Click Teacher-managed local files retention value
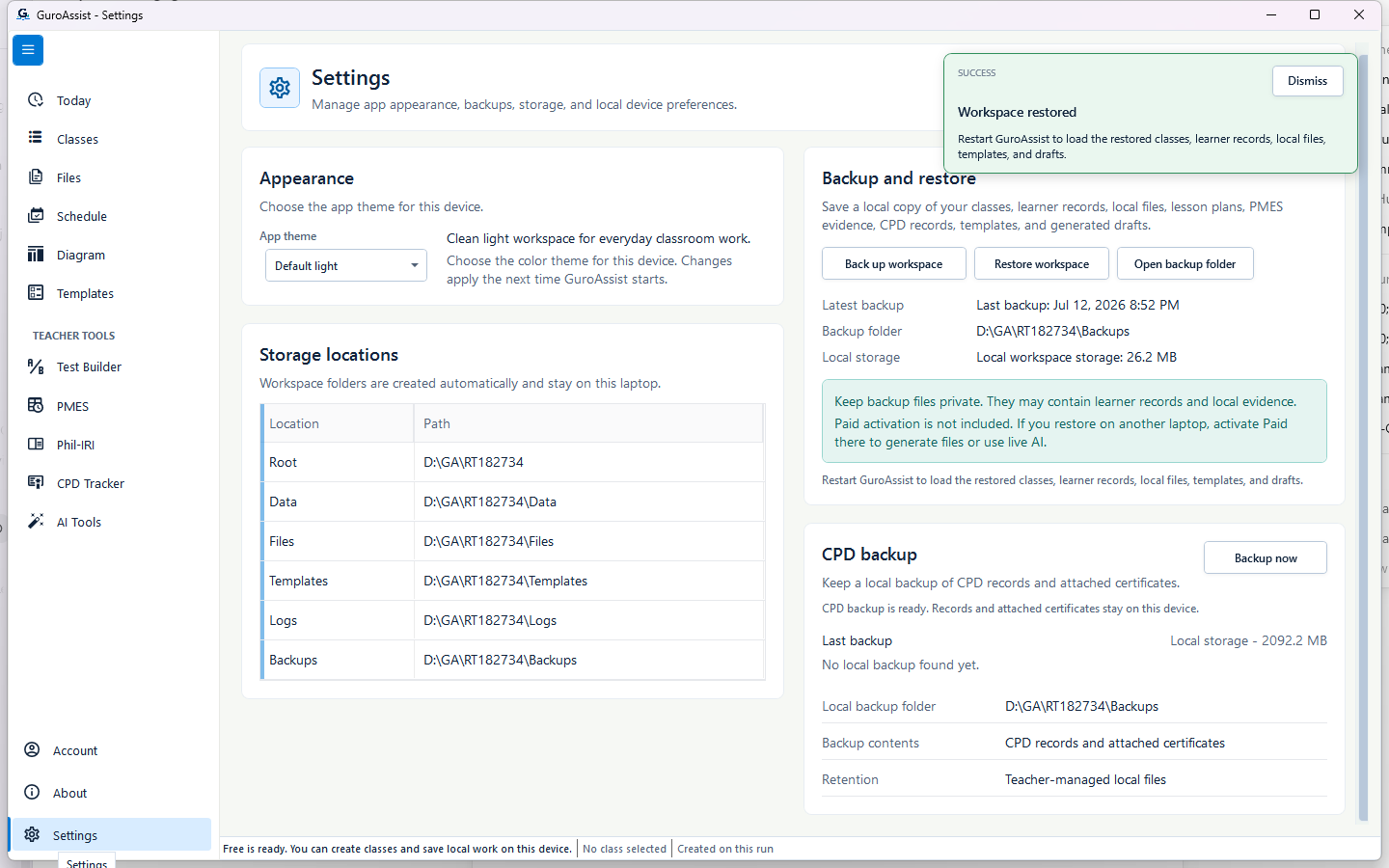This screenshot has height=868, width=1389. point(1085,779)
